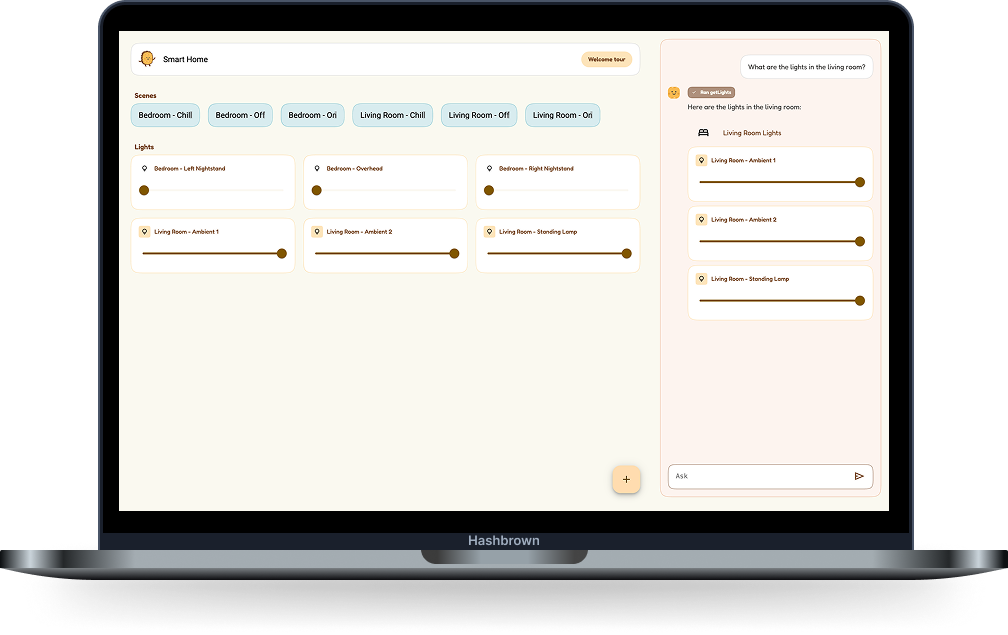Click lightbulb icon on Living Room - Ambient 1 chat card
Image resolution: width=1008 pixels, height=635 pixels.
[700, 159]
